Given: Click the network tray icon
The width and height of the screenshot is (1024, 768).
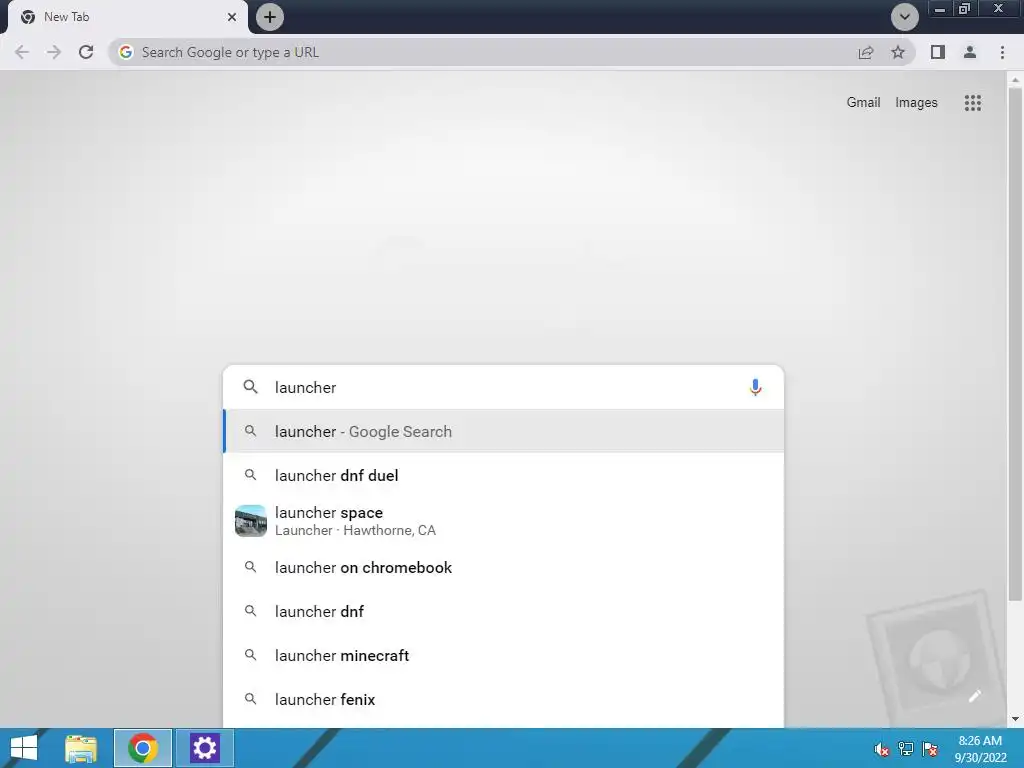Looking at the screenshot, I should (906, 749).
